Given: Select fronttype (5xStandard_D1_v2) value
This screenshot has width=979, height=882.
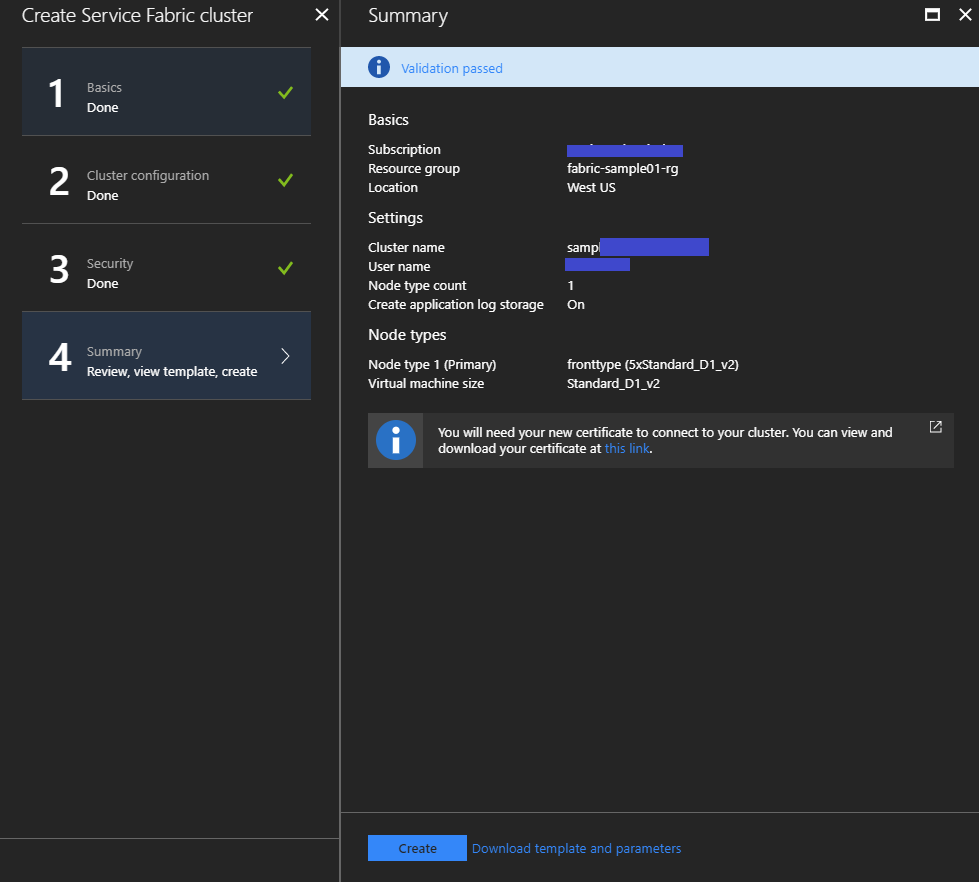Looking at the screenshot, I should coord(652,365).
